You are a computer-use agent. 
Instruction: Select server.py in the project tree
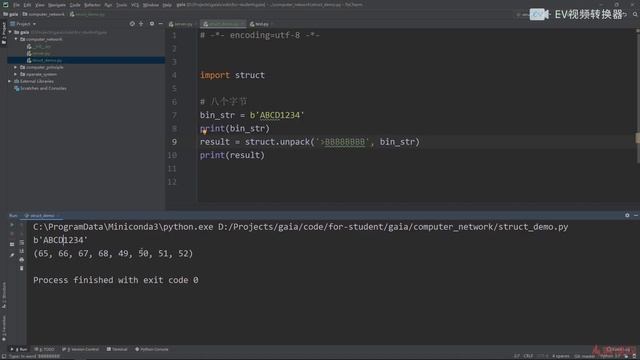click(x=38, y=53)
